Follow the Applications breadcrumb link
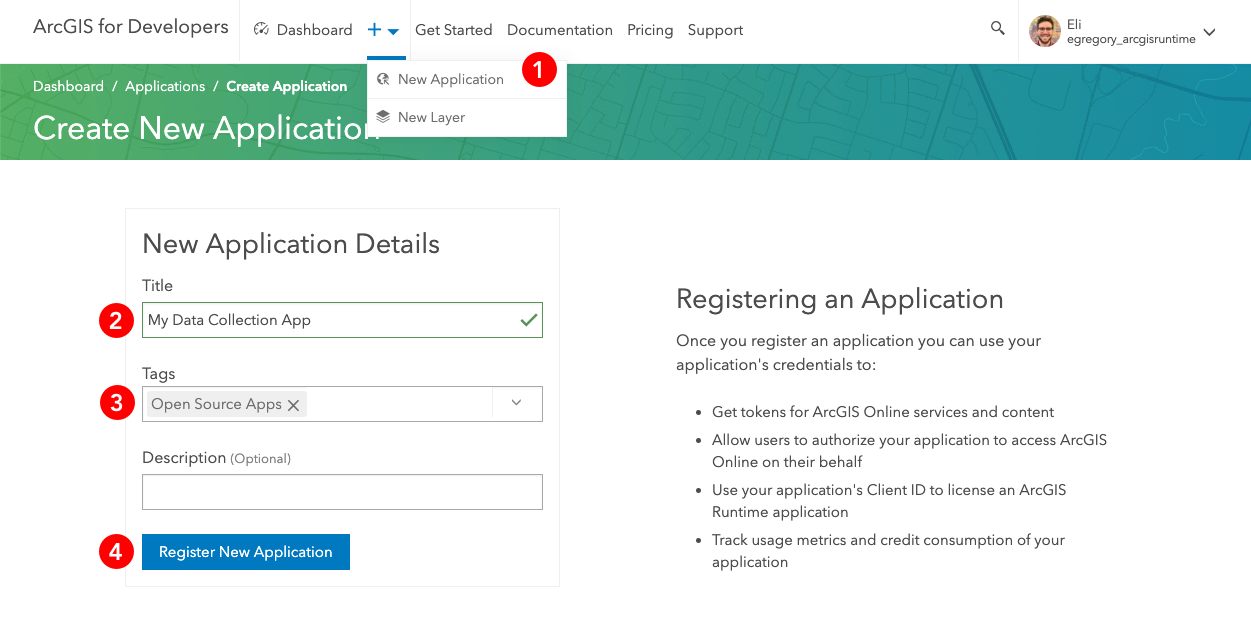Image resolution: width=1251 pixels, height=628 pixels. (x=165, y=86)
